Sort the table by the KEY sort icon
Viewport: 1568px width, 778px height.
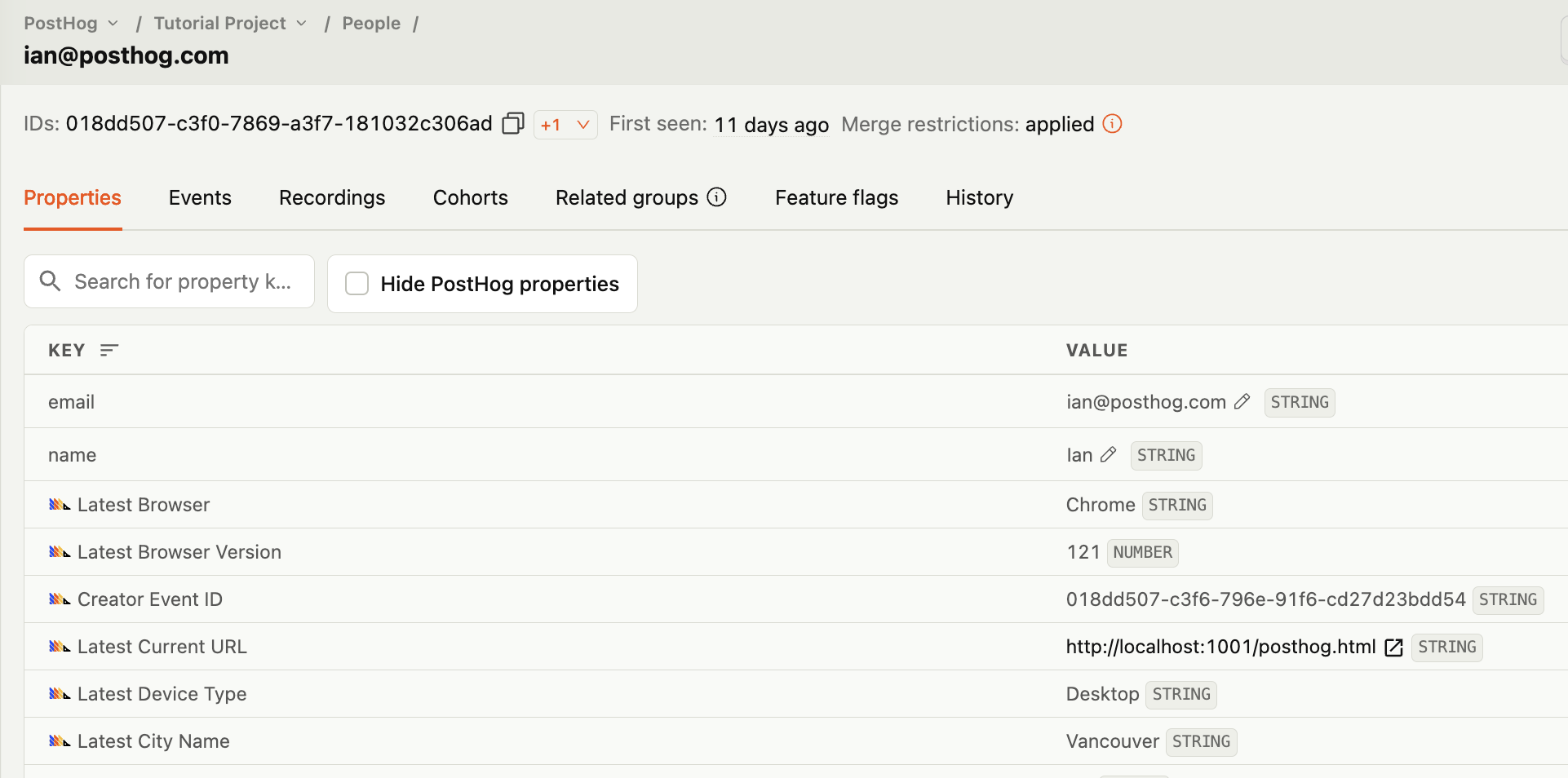pos(109,350)
